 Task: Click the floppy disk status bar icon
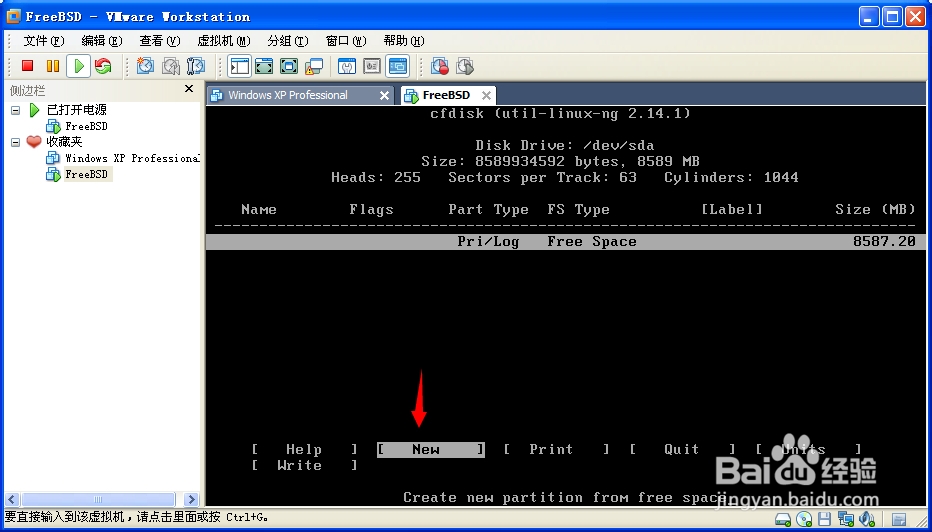point(824,519)
